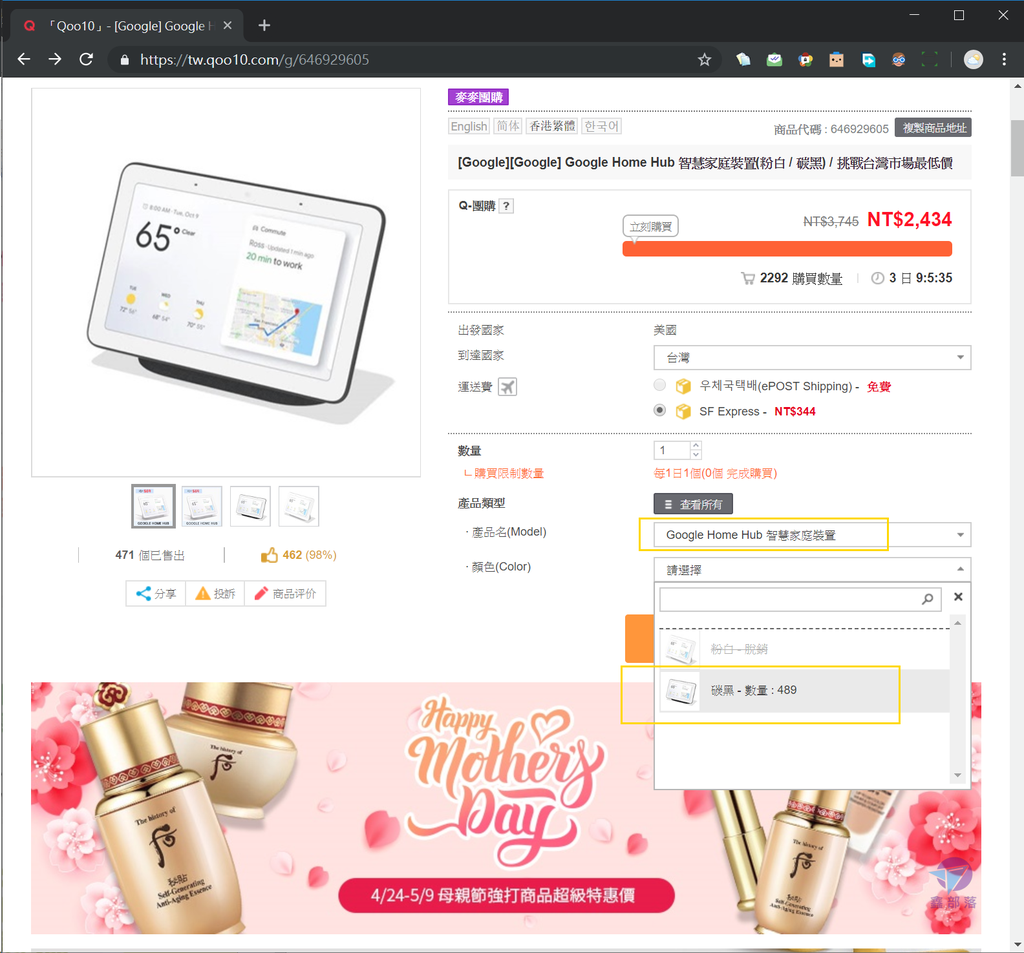Image resolution: width=1024 pixels, height=953 pixels.
Task: Click the thumbs-up rating 462 (98%)
Action: click(x=298, y=555)
